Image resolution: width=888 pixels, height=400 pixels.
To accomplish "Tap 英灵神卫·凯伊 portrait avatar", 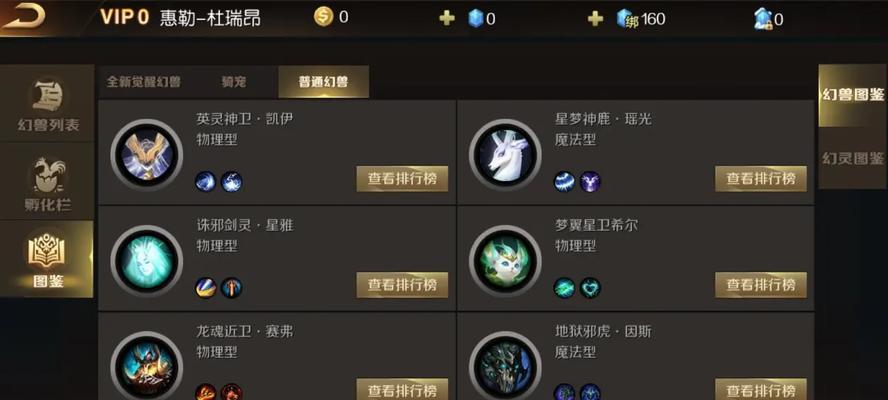I will pos(147,155).
